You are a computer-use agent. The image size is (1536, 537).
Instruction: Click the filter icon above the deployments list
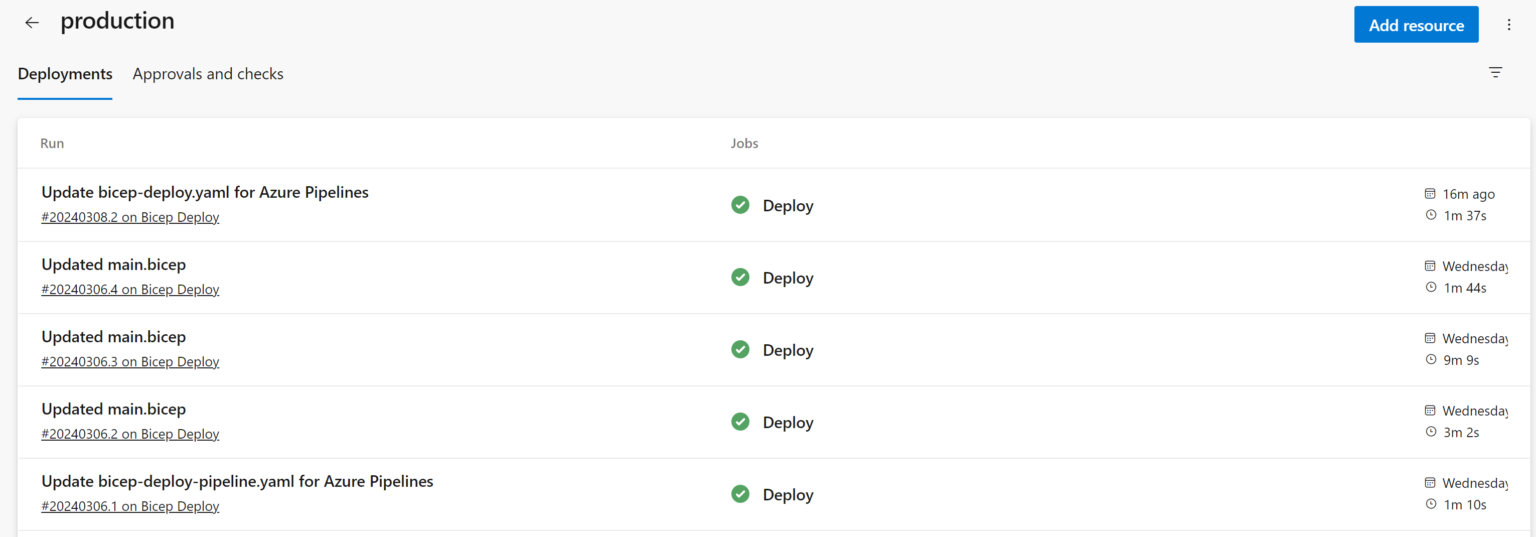1495,72
